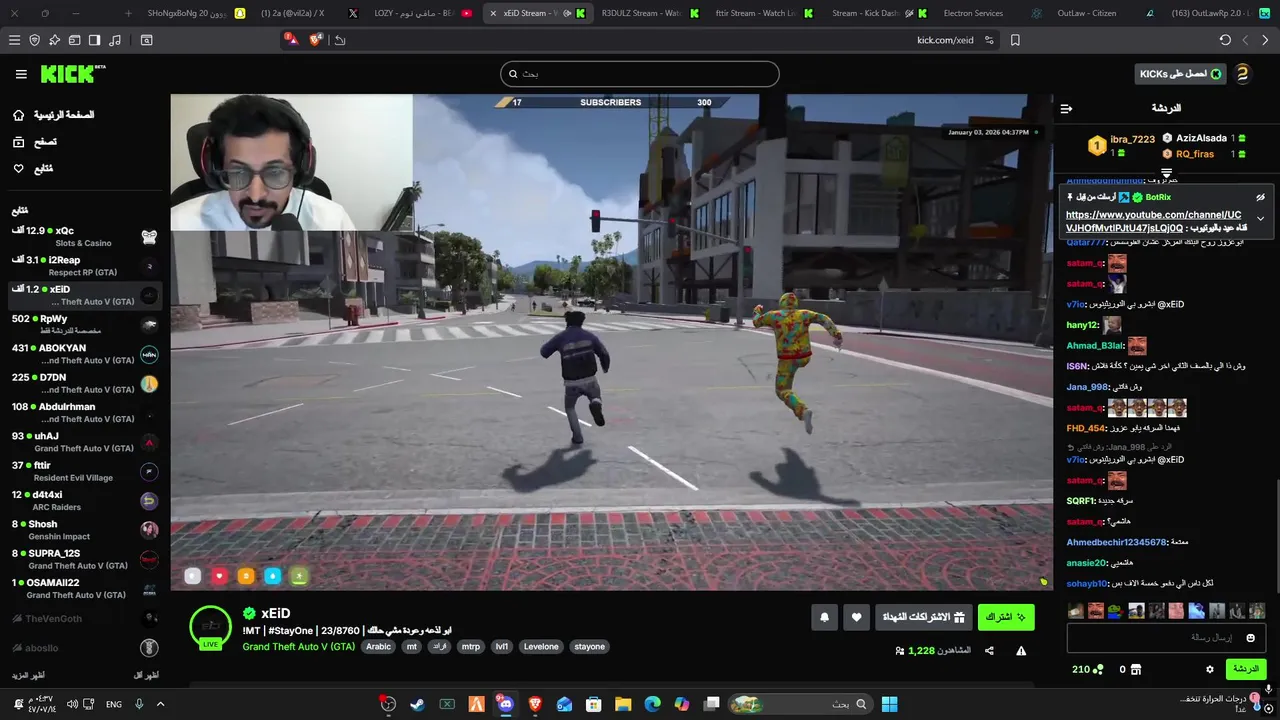Open the YouTube channel link in pinned message

point(1153,221)
